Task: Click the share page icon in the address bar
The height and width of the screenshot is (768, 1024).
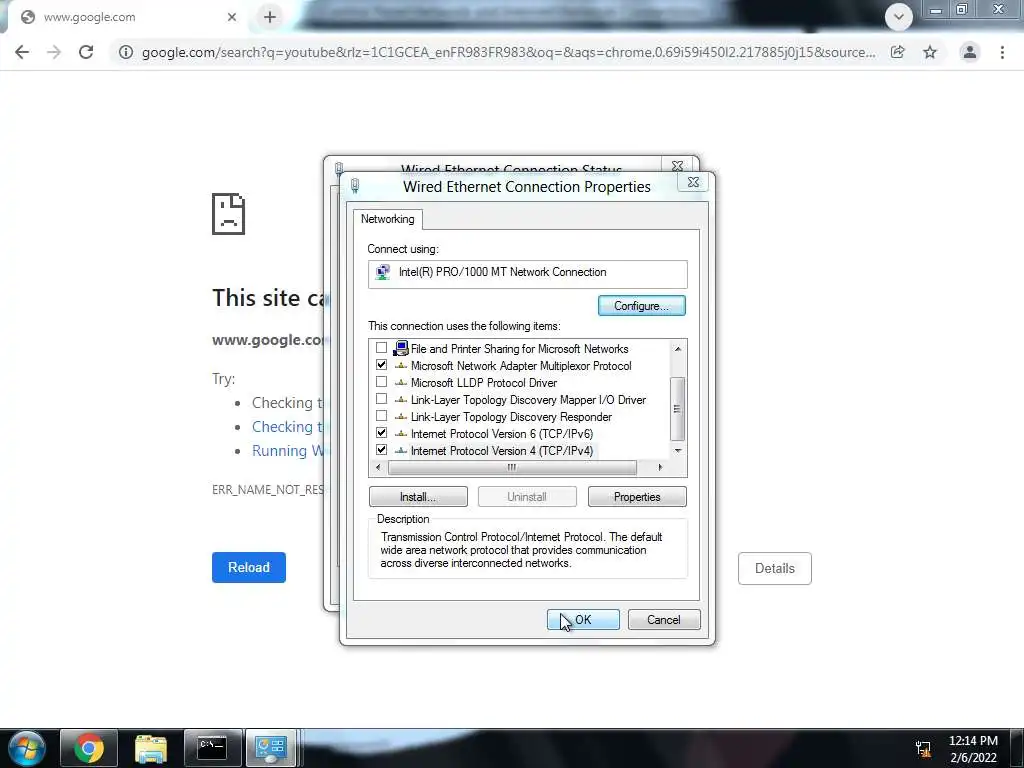Action: click(898, 52)
